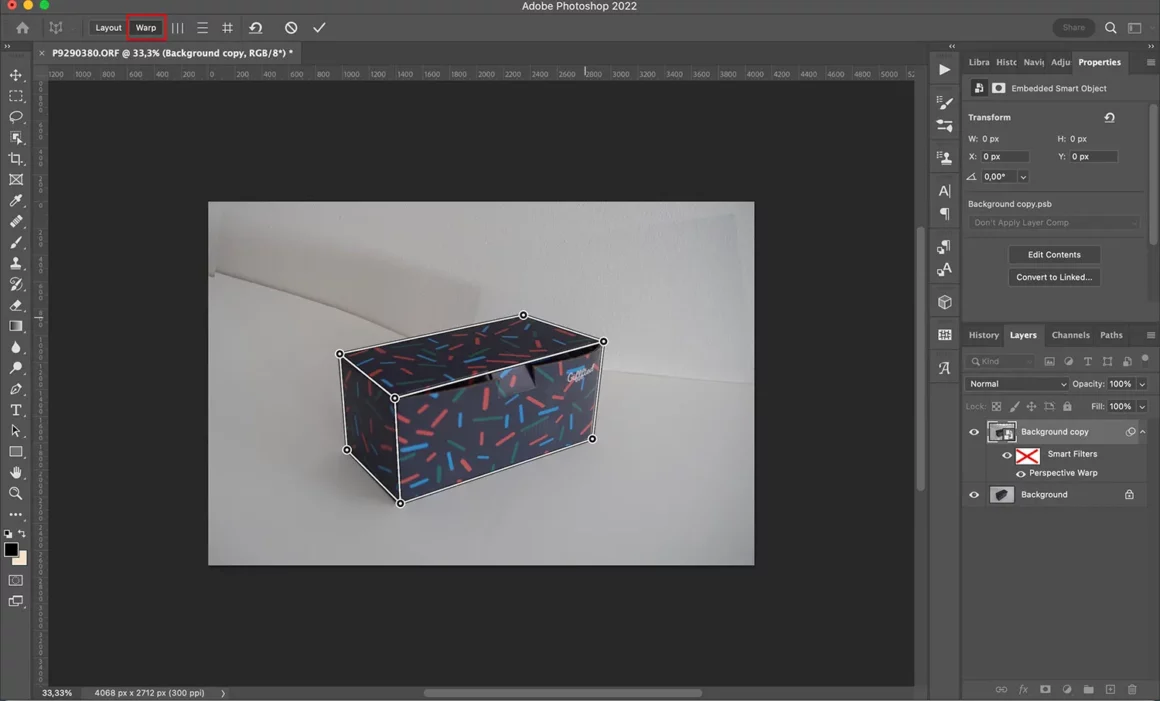Image resolution: width=1160 pixels, height=701 pixels.
Task: Open the Edit Toolbar three-dots menu
Action: pos(16,514)
